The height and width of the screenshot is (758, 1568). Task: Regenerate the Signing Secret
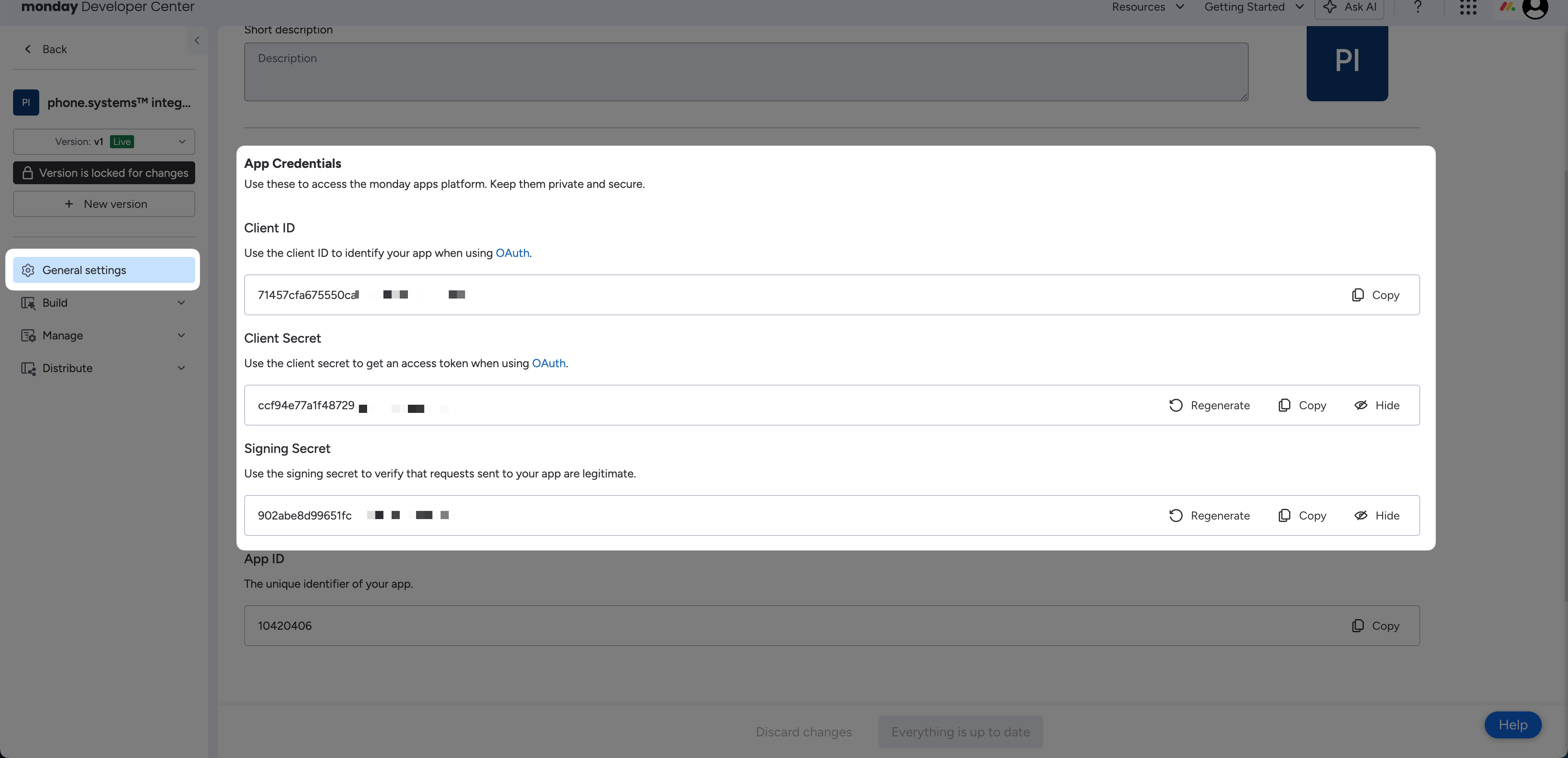[1209, 516]
